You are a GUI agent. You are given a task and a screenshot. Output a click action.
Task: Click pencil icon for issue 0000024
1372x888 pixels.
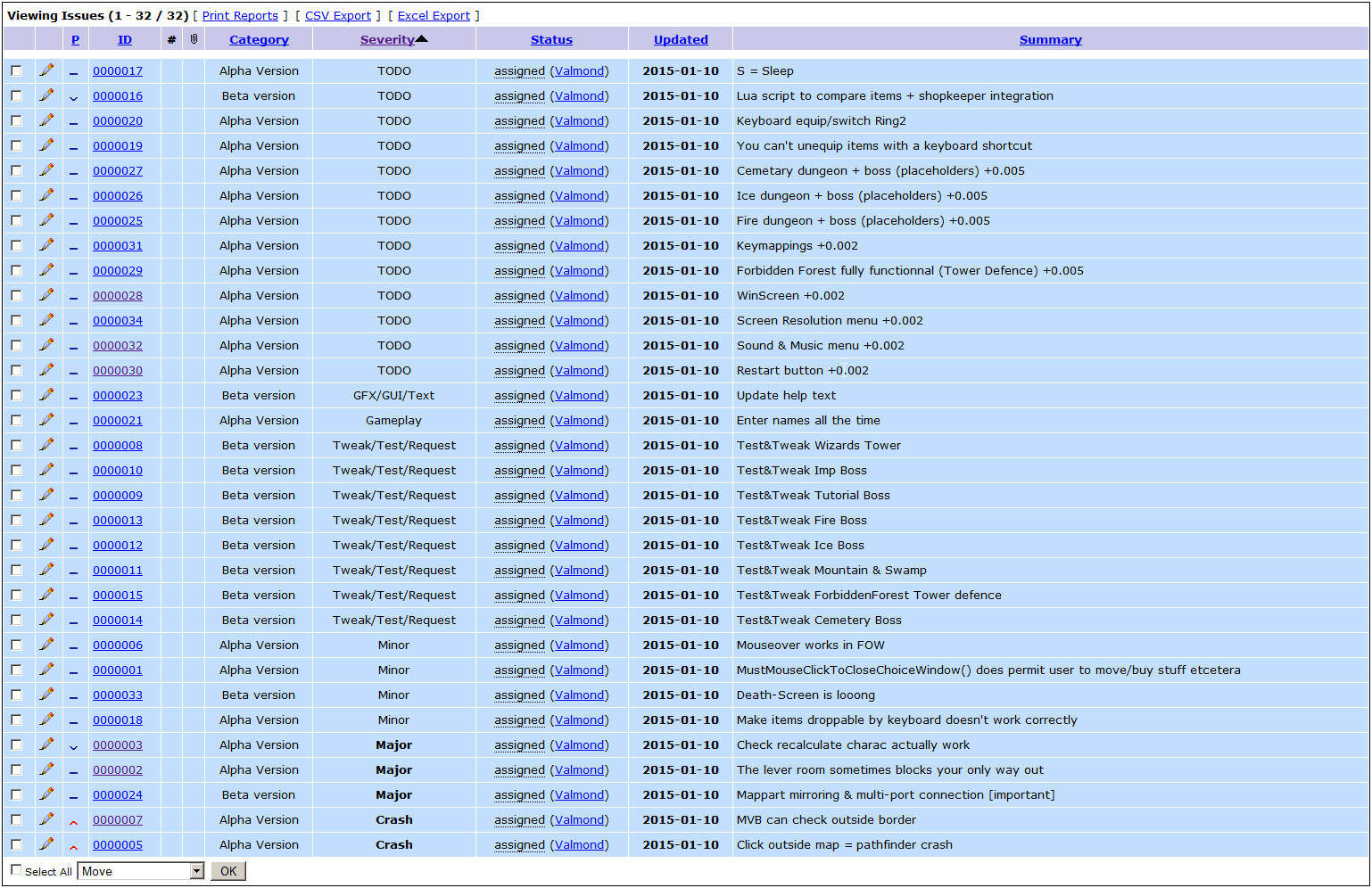coord(46,794)
